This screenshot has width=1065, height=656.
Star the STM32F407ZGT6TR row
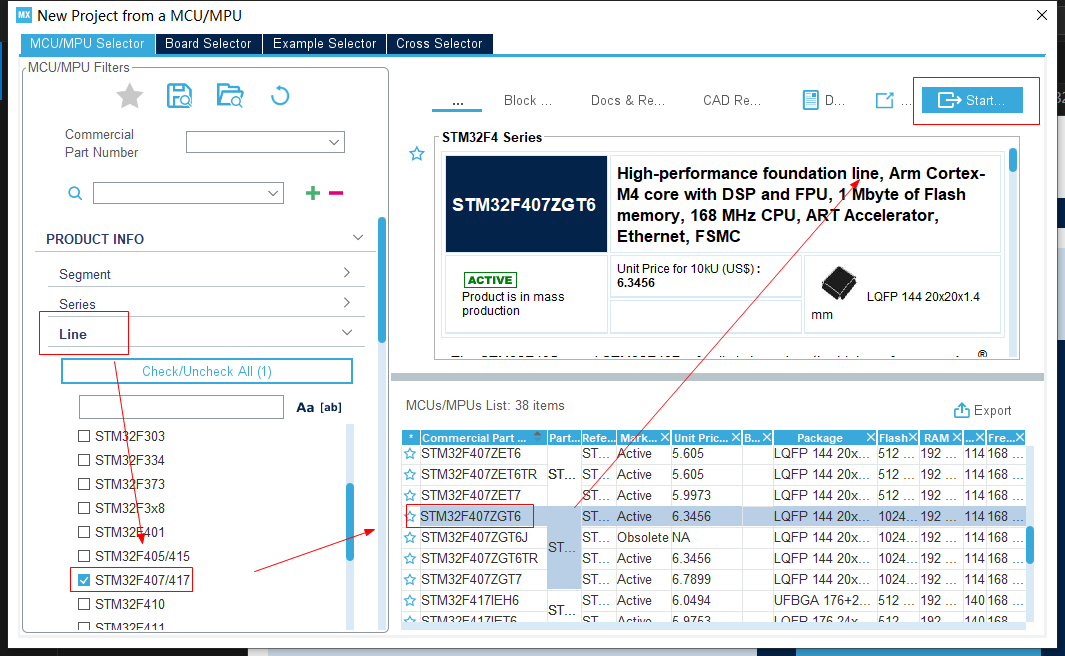[x=410, y=559]
